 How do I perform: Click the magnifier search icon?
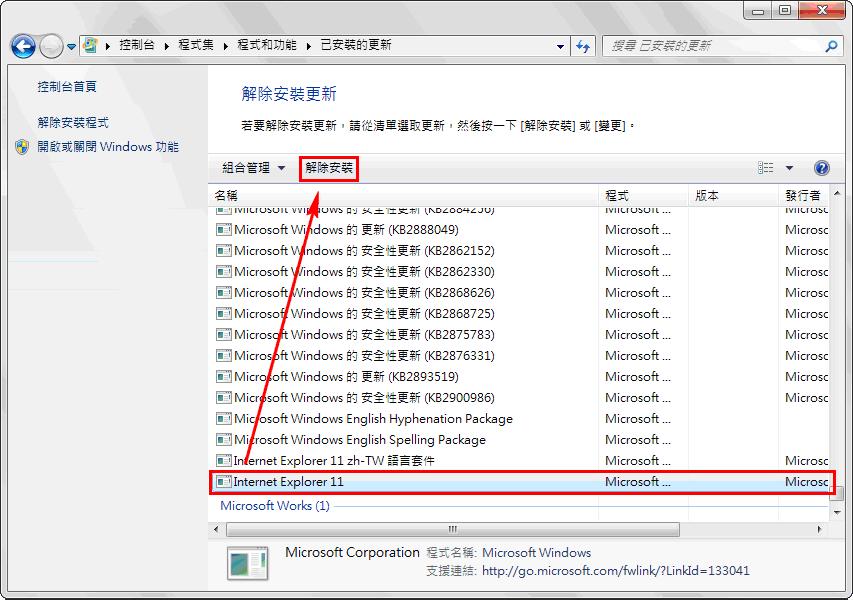(831, 47)
